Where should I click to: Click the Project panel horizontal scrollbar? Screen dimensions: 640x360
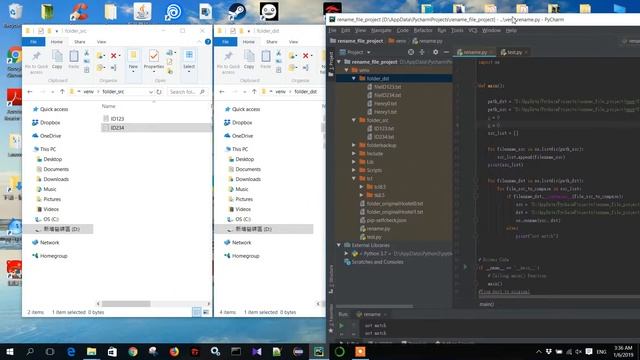[x=374, y=306]
